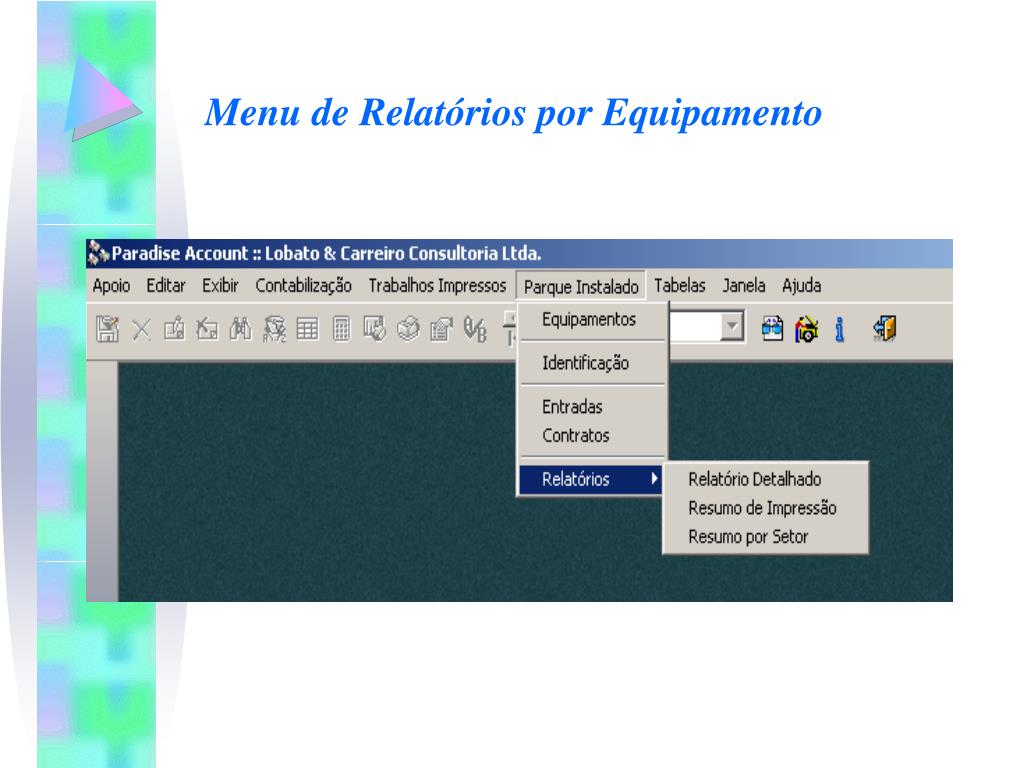Click the colorful camera toolbar icon

coord(807,328)
